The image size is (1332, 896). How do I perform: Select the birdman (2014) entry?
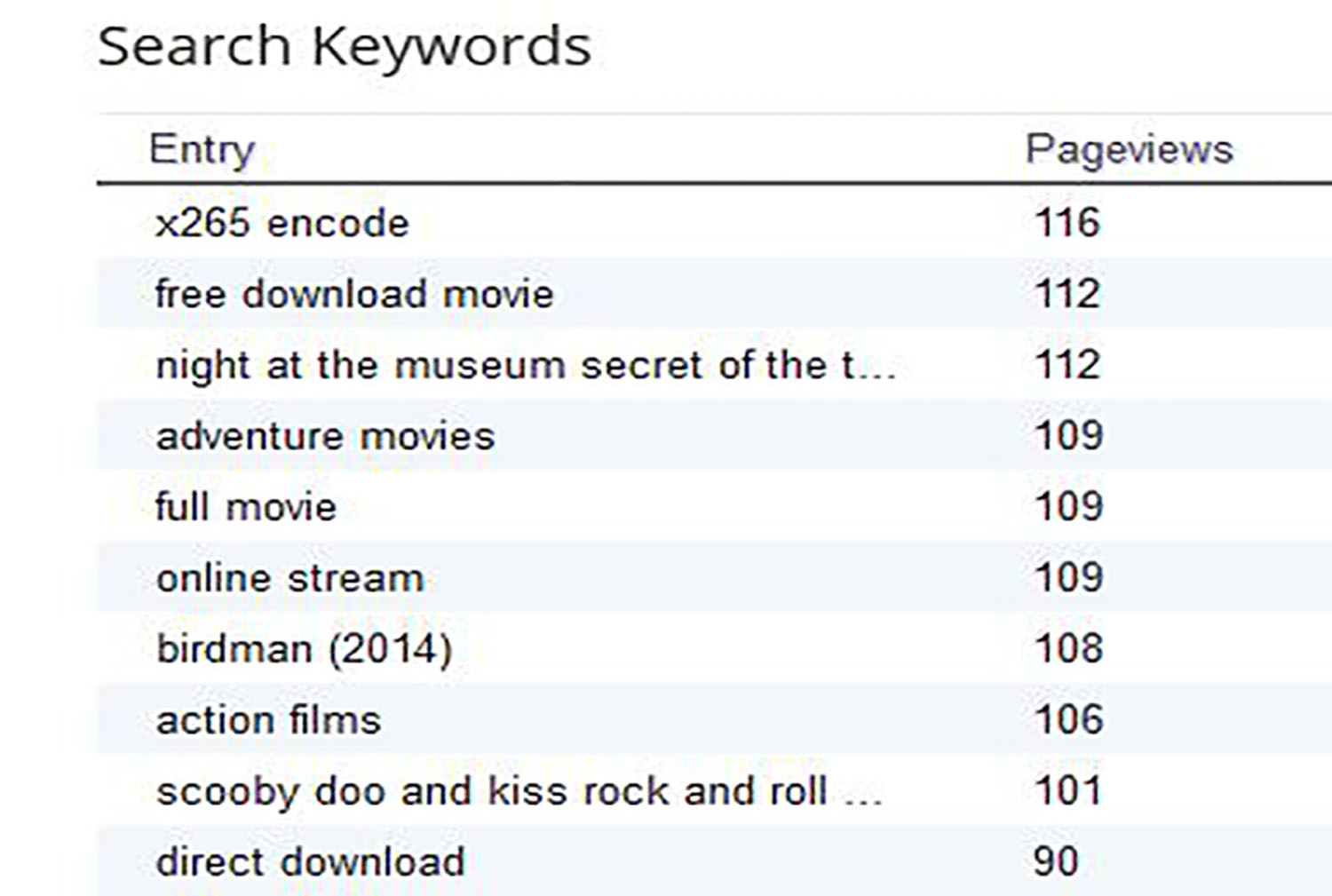tap(304, 649)
